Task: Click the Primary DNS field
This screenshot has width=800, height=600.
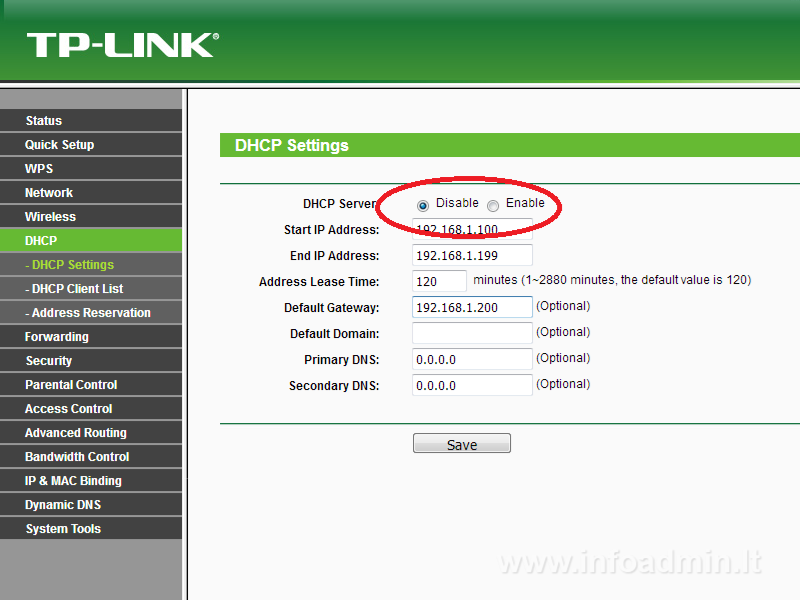Action: click(472, 359)
